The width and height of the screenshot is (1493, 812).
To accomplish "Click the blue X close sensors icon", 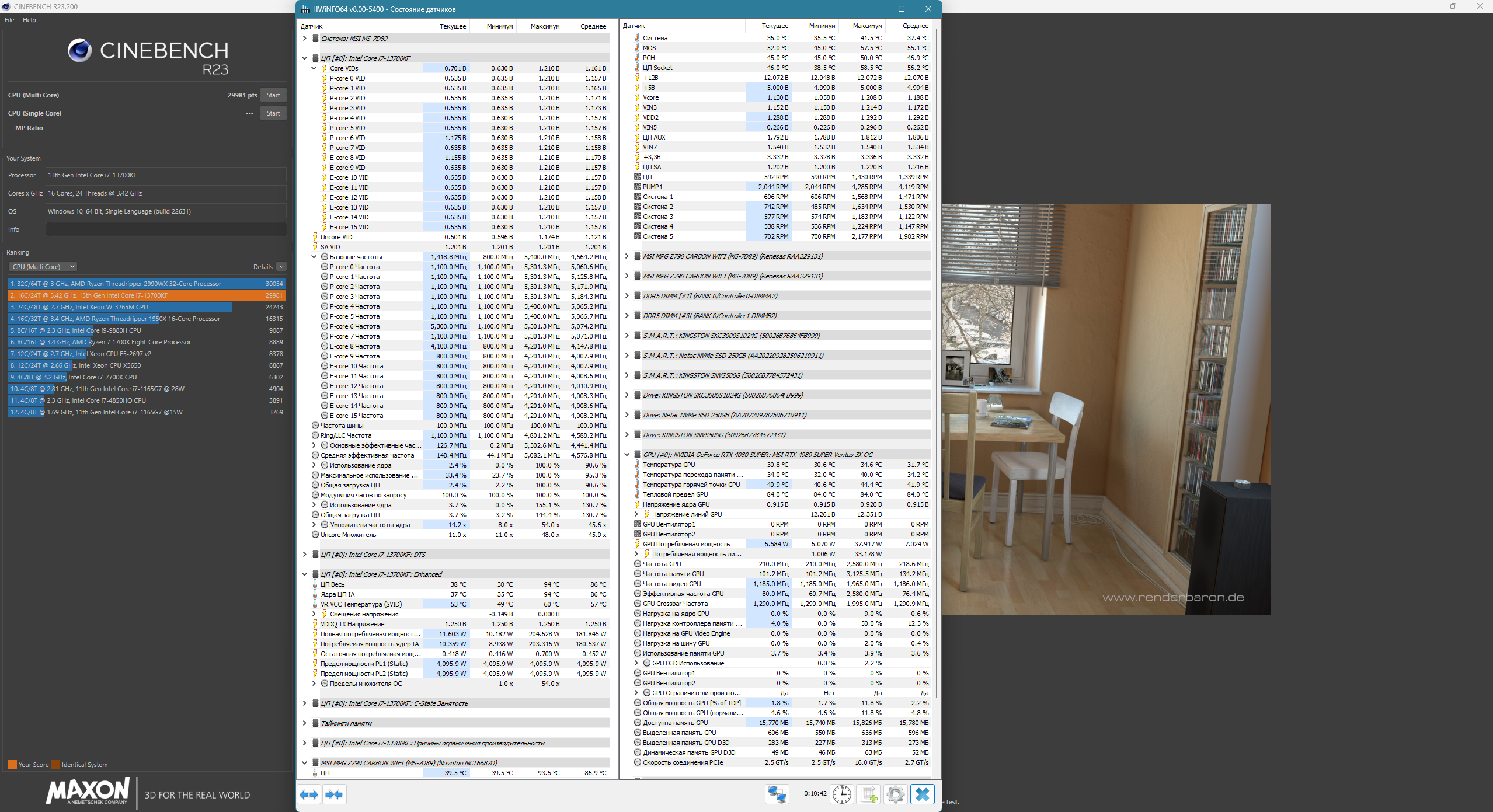I will pyautogui.click(x=923, y=794).
